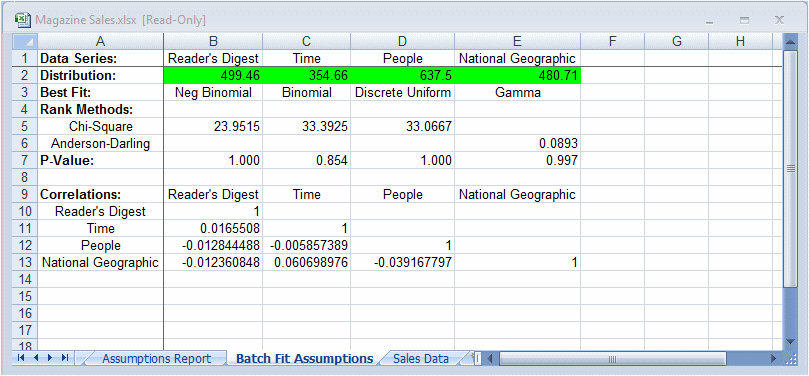Click the 'Discrete Uniform' cell
Screen dimensions: 809x376
click(x=402, y=93)
